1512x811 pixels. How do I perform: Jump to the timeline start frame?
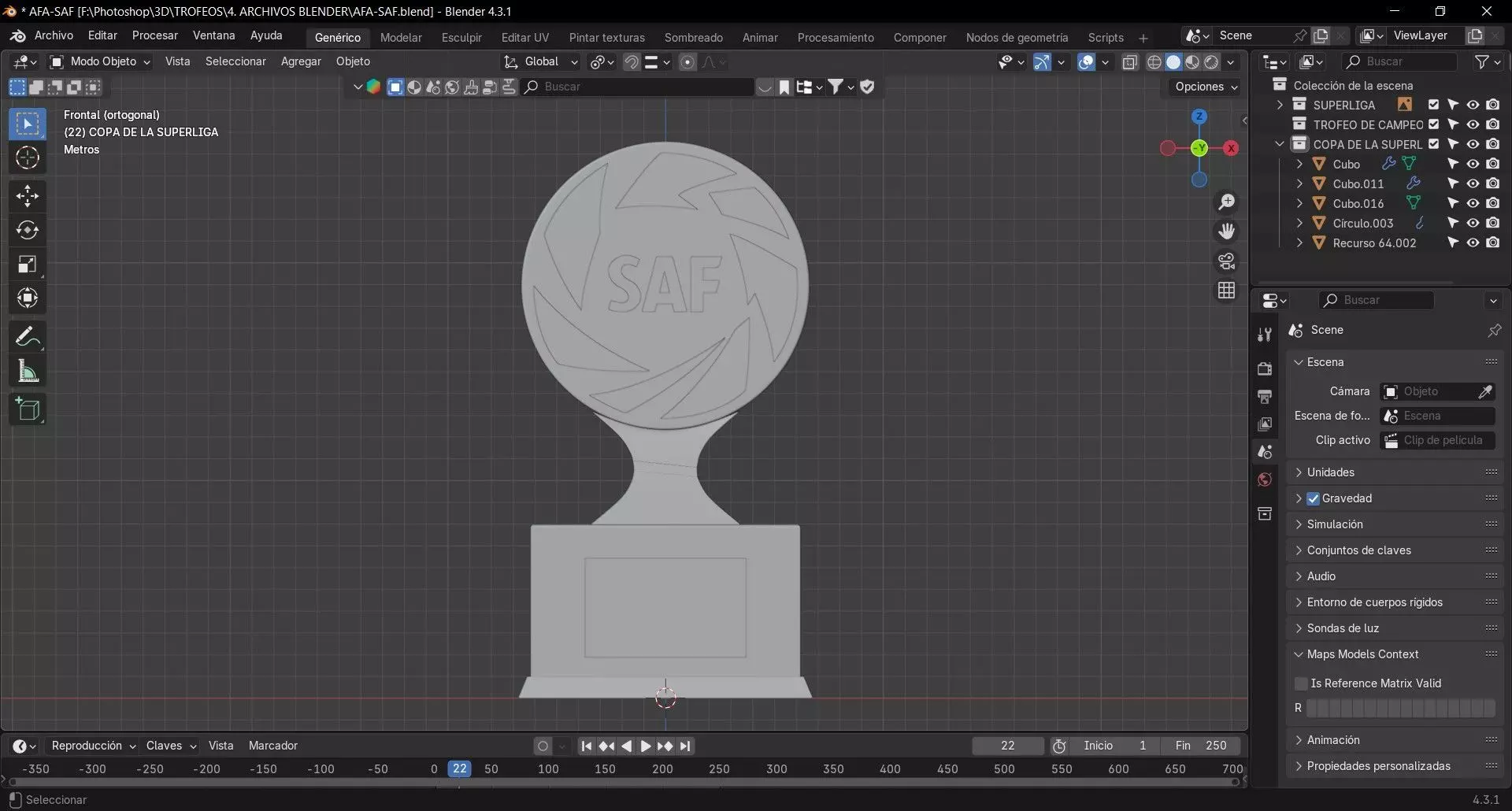click(586, 746)
